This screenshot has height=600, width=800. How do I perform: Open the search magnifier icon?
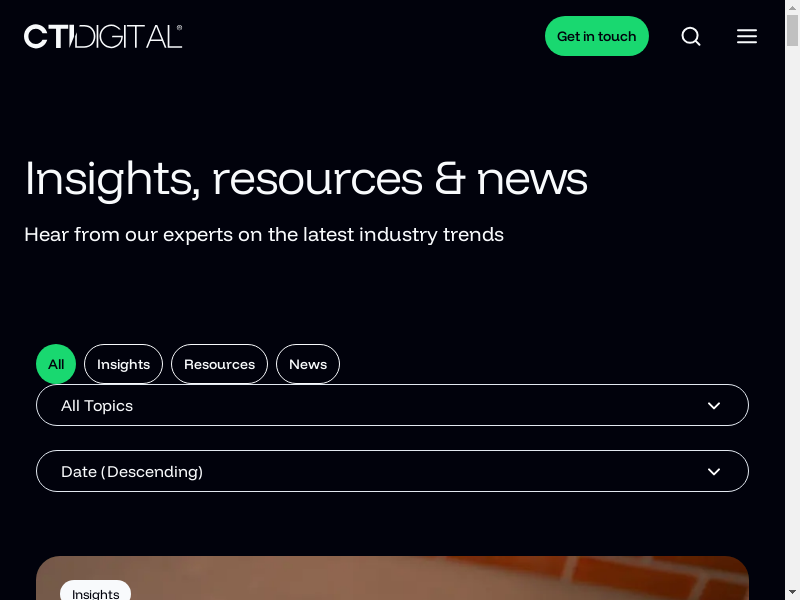[x=691, y=36]
